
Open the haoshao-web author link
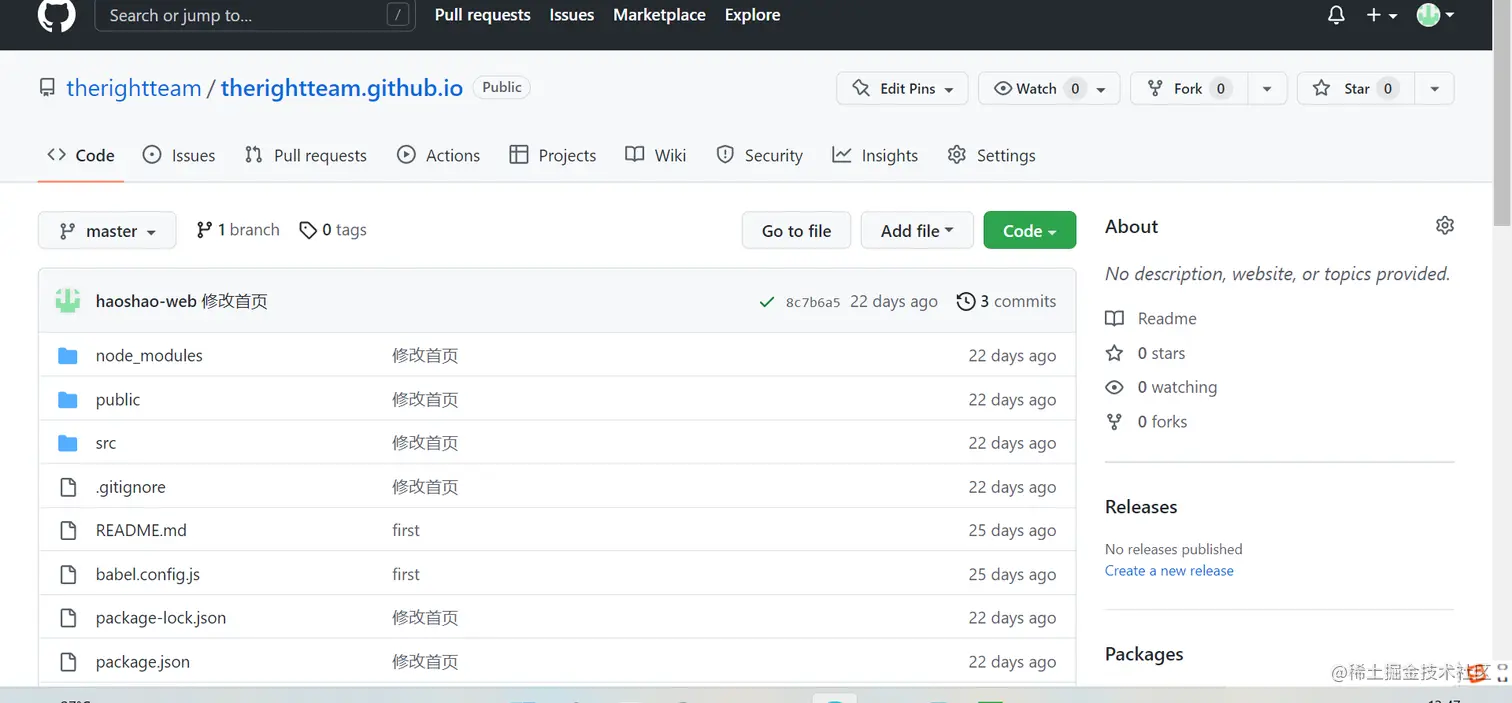pos(146,301)
